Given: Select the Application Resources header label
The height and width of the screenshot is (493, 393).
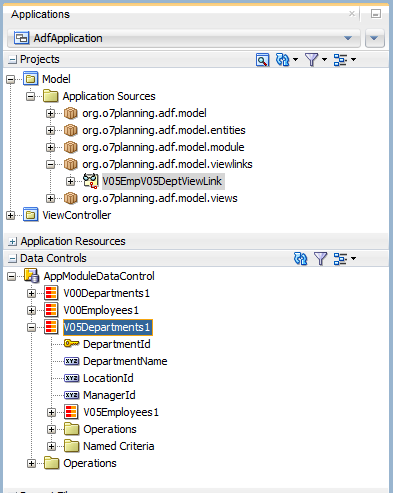Looking at the screenshot, I should tap(73, 241).
